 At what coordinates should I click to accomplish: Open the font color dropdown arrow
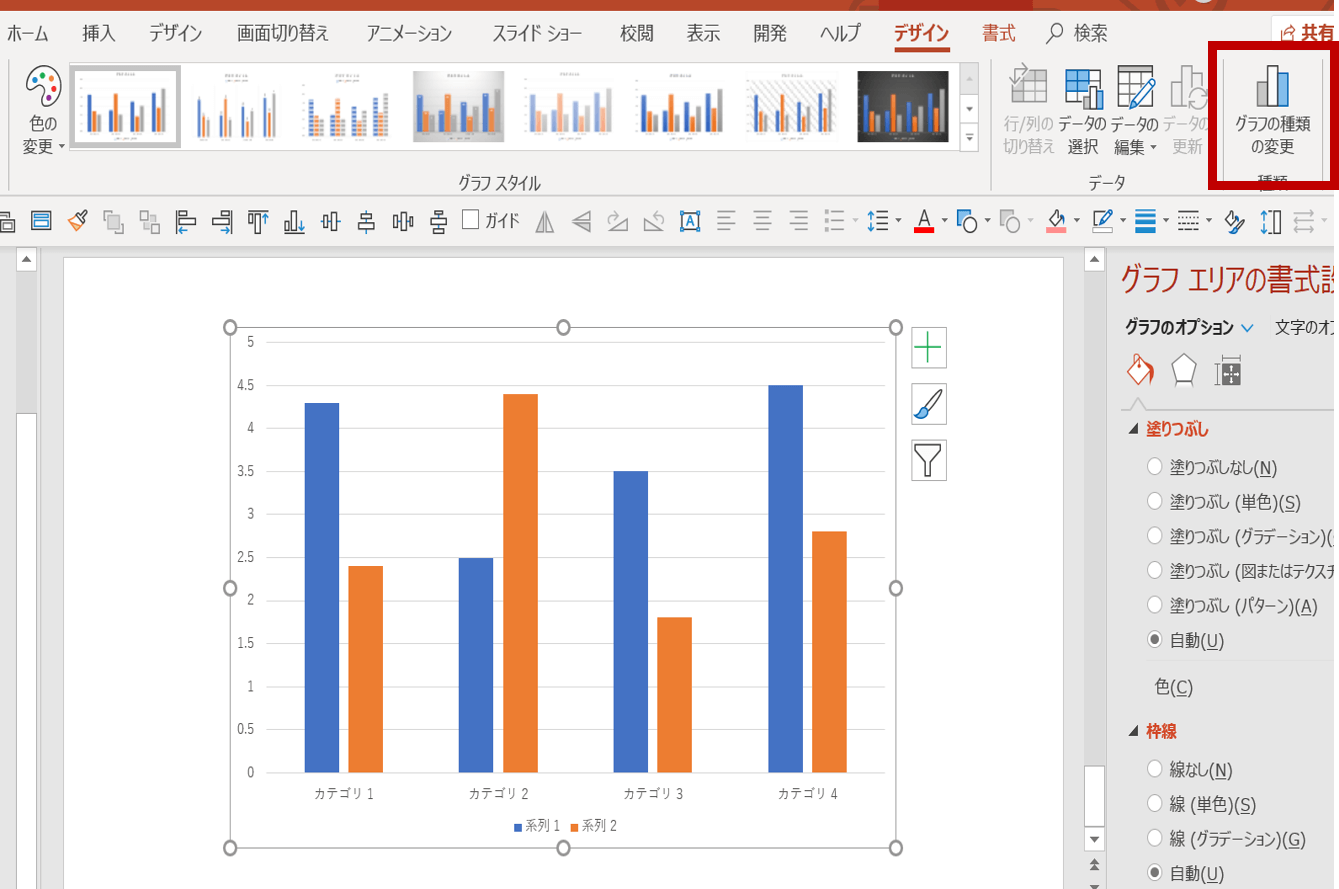[944, 222]
